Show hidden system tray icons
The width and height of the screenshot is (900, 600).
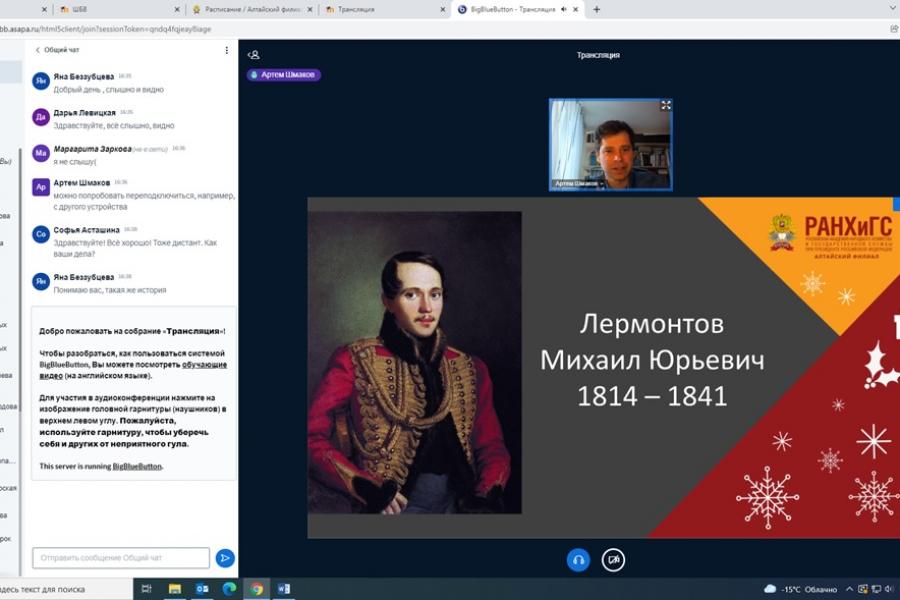[849, 589]
